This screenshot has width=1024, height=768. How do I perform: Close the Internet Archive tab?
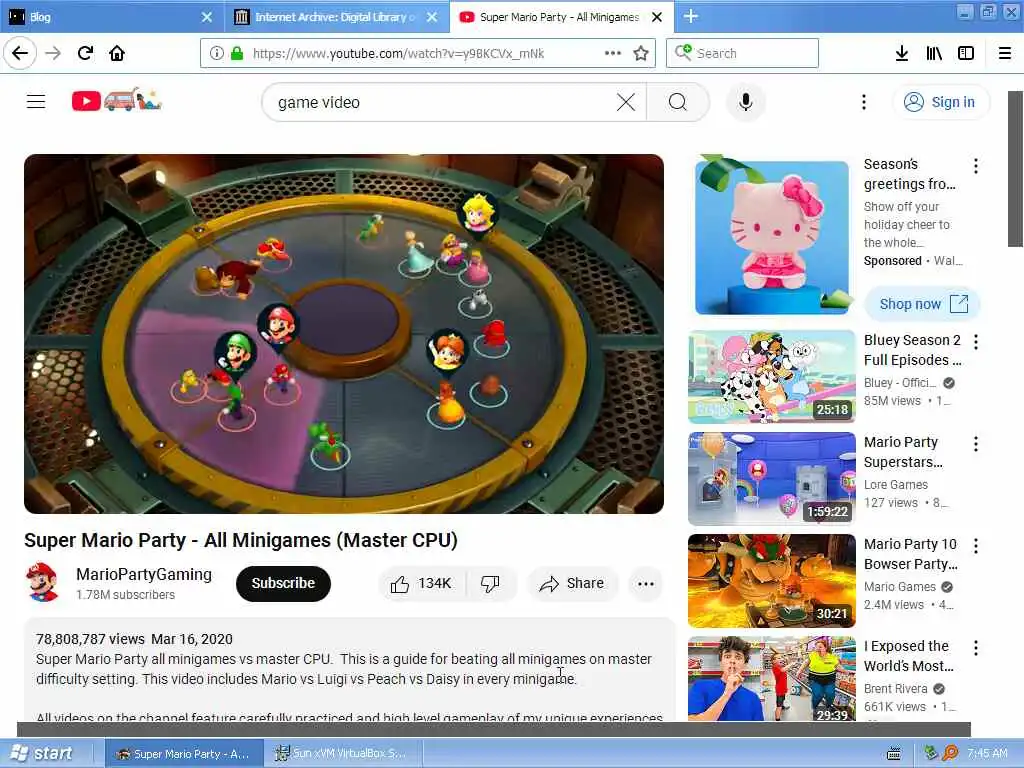coord(432,17)
